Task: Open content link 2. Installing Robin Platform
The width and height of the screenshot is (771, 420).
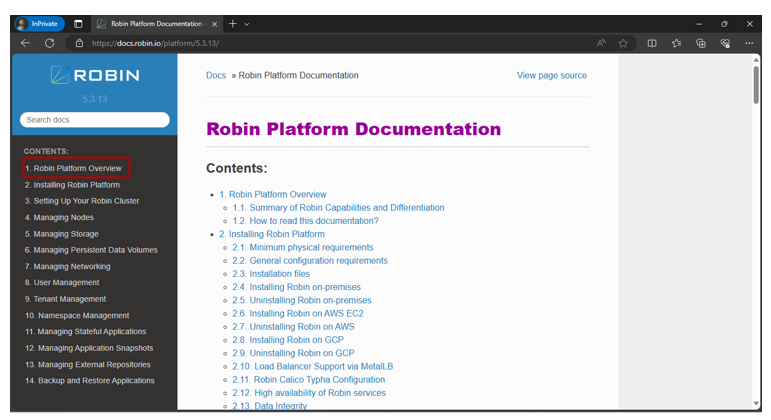Action: 272,234
